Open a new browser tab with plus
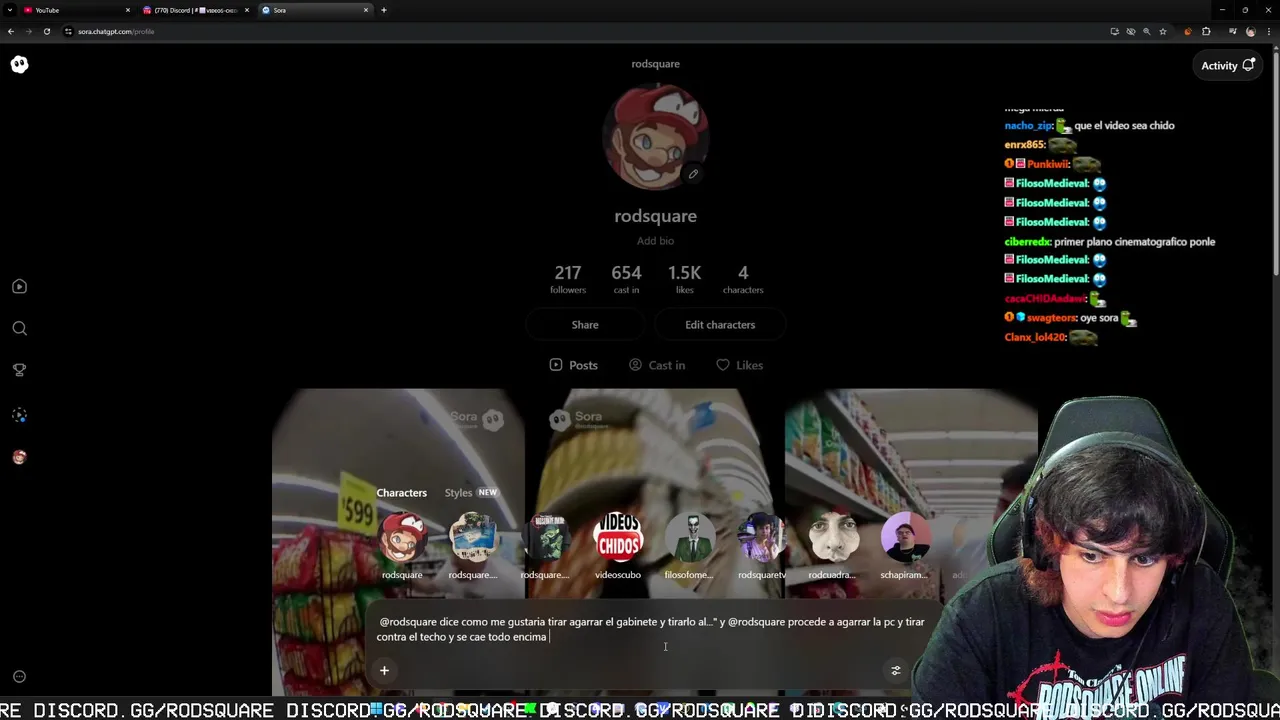1280x720 pixels. click(384, 10)
